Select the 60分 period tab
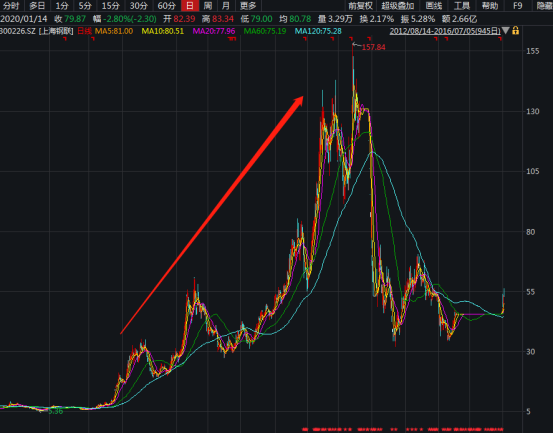This screenshot has width=554, height=434. pyautogui.click(x=166, y=6)
